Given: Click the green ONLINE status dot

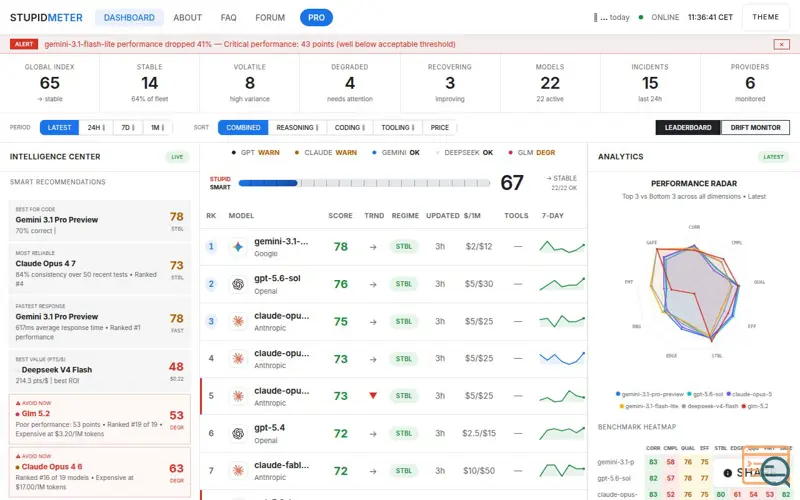Looking at the screenshot, I should (x=641, y=17).
